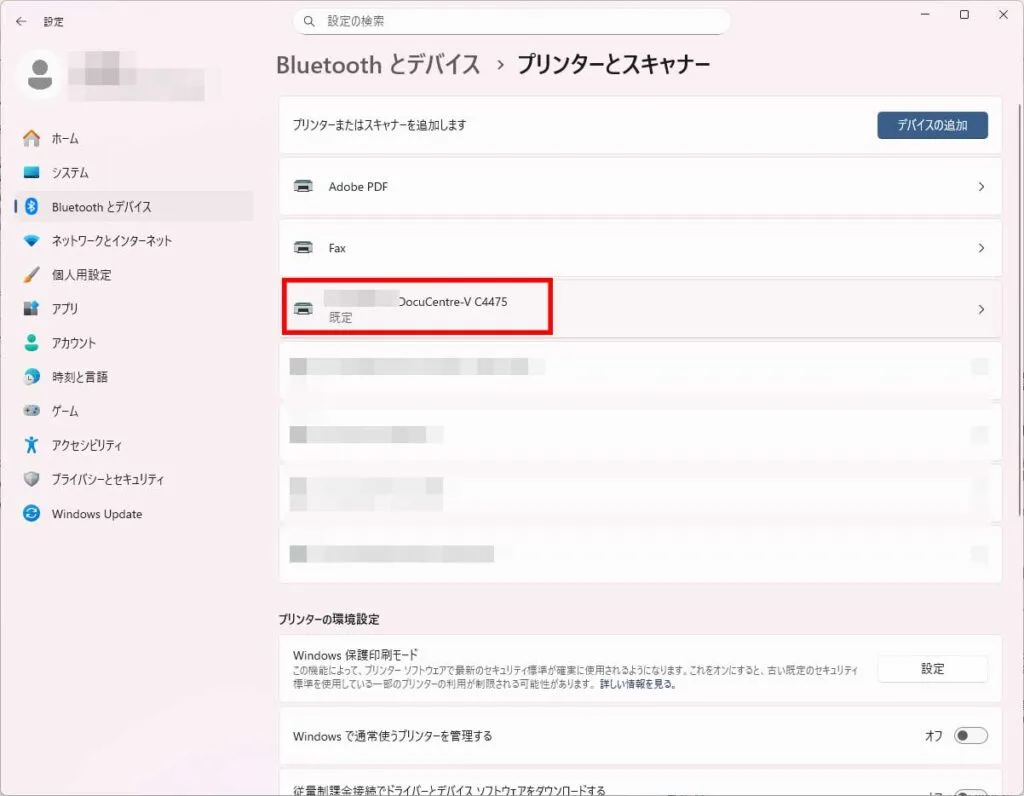Click the back arrow in title bar
The height and width of the screenshot is (796, 1024).
tap(21, 21)
